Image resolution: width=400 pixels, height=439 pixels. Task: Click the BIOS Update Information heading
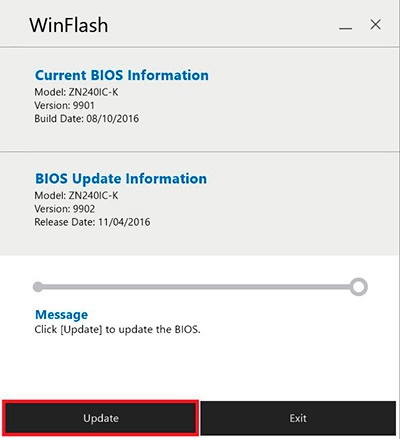click(x=121, y=179)
